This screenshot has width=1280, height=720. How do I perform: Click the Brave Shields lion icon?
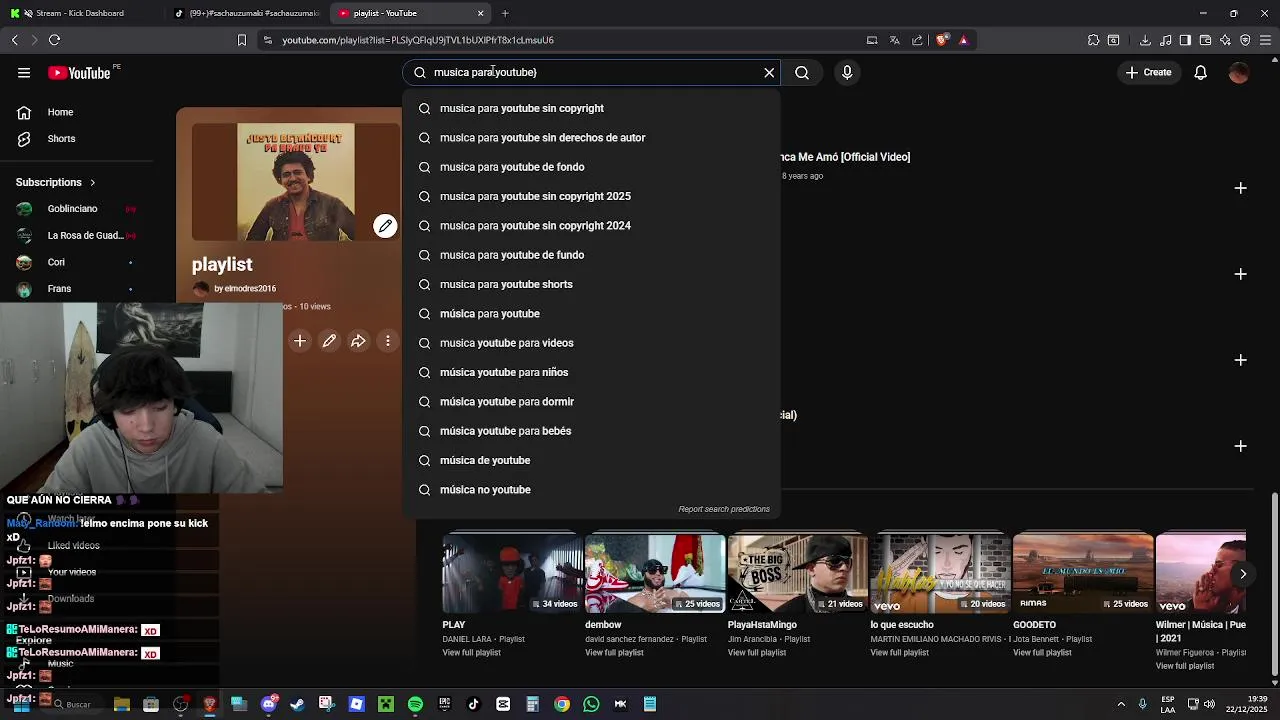coord(942,40)
